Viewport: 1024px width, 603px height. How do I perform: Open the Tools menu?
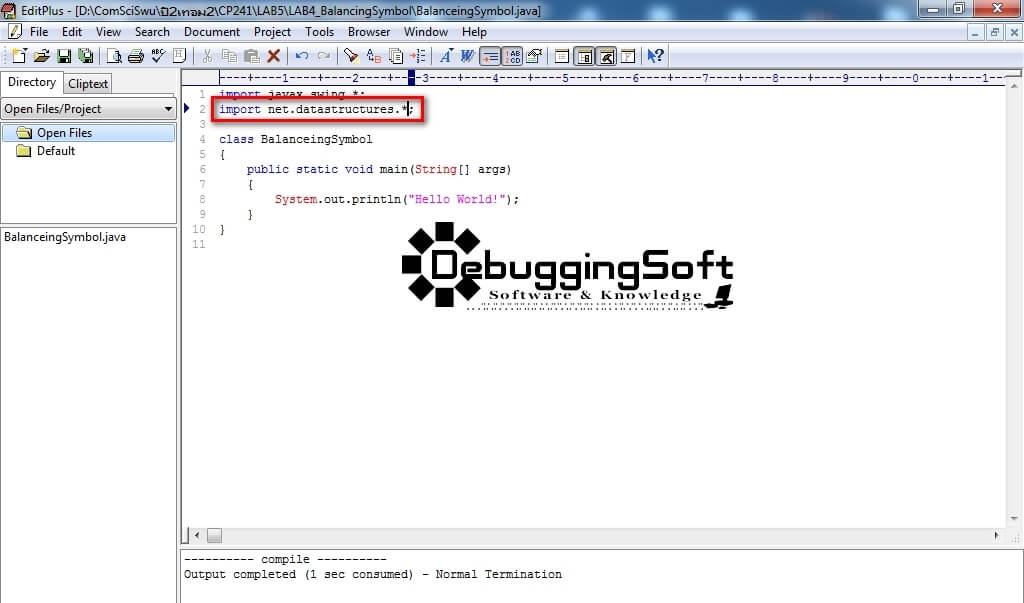319,32
